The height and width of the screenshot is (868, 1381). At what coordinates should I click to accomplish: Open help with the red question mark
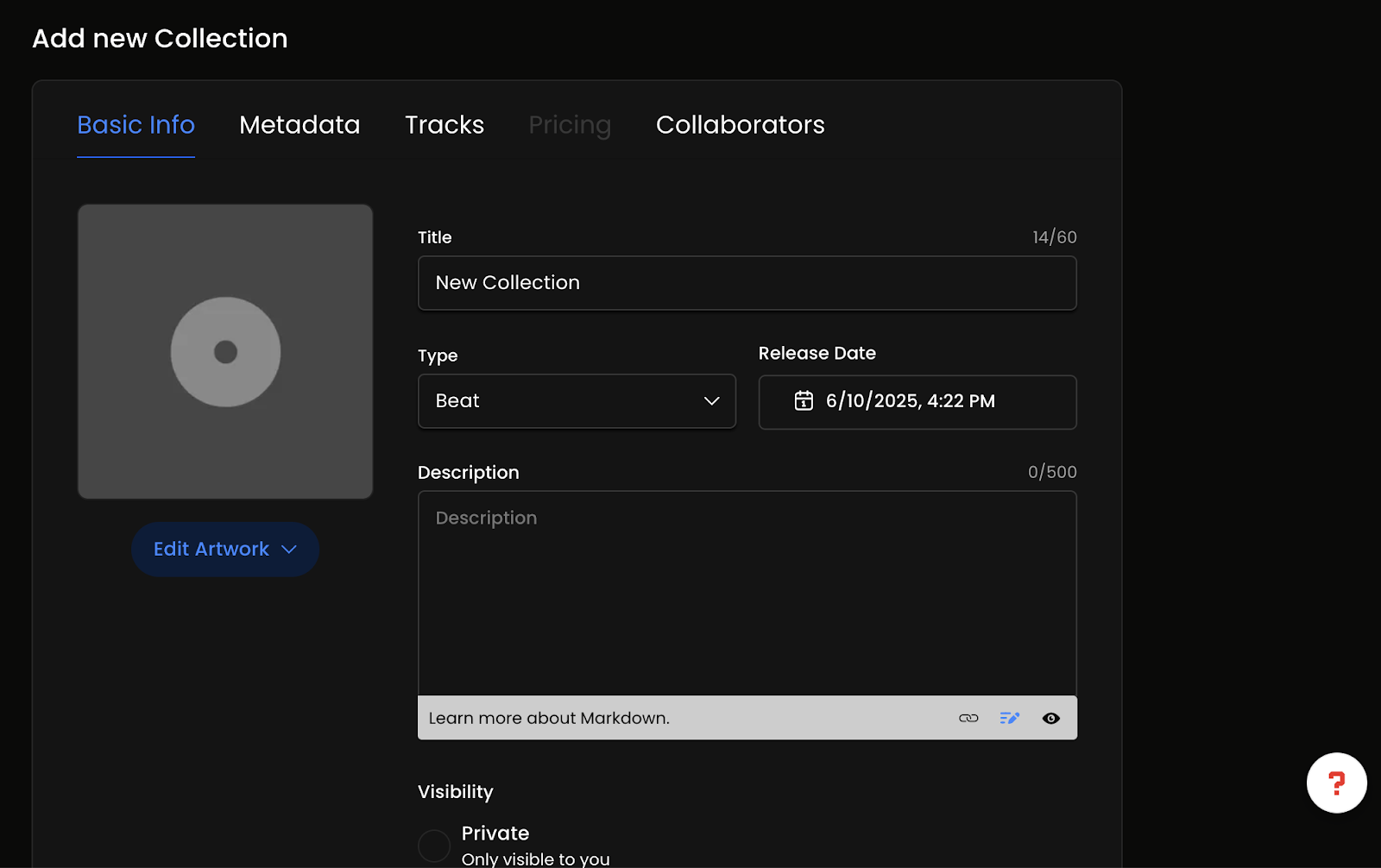(1336, 783)
